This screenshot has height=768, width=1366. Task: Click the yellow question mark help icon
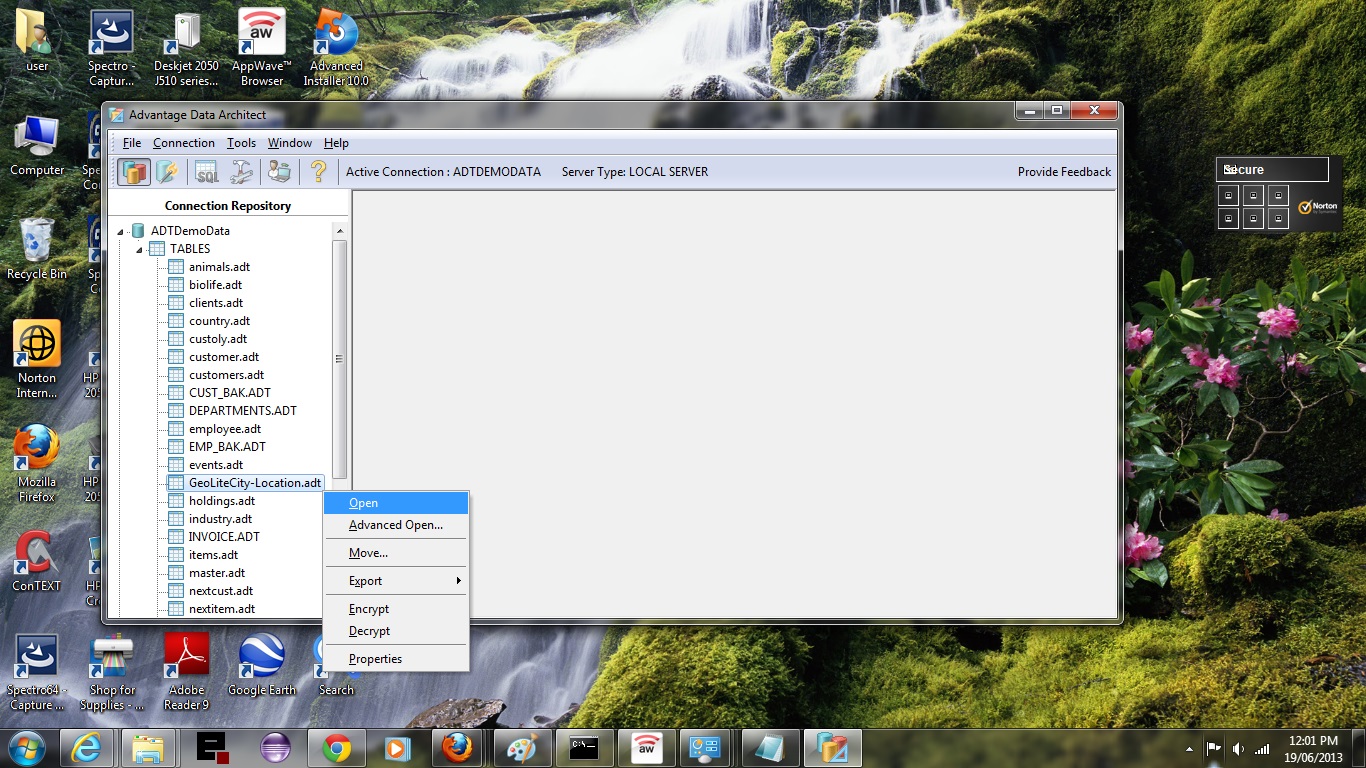(x=318, y=172)
